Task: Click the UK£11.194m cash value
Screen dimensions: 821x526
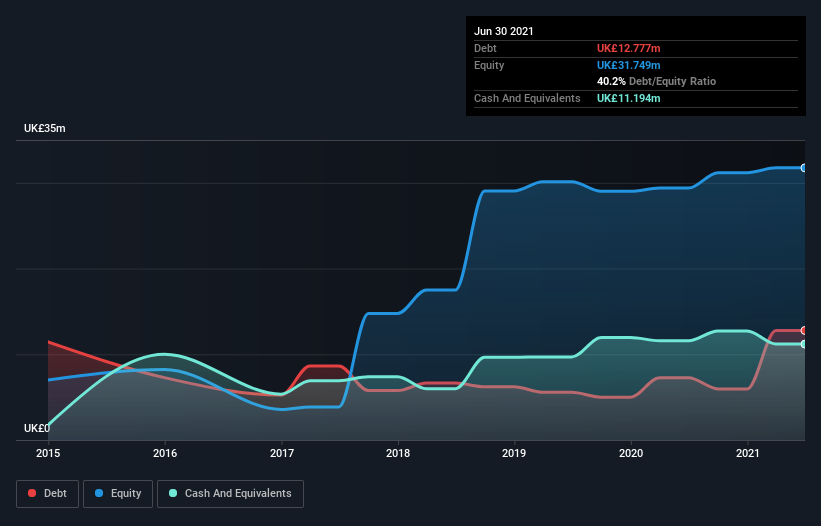Action: [628, 98]
